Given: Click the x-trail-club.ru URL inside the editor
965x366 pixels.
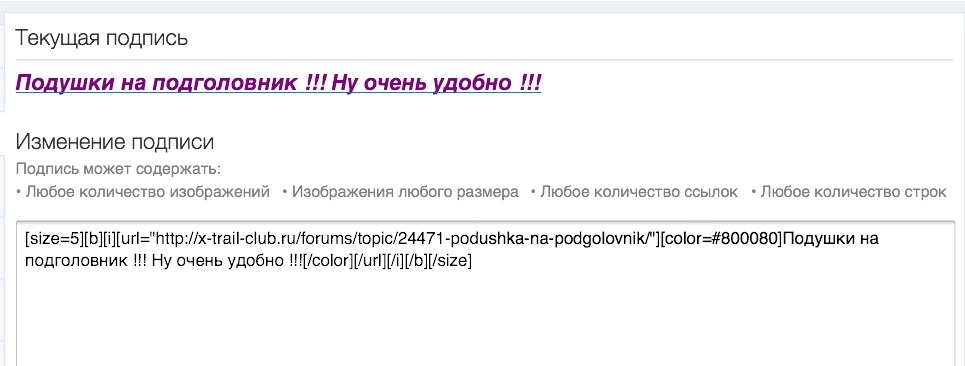Looking at the screenshot, I should tap(399, 239).
